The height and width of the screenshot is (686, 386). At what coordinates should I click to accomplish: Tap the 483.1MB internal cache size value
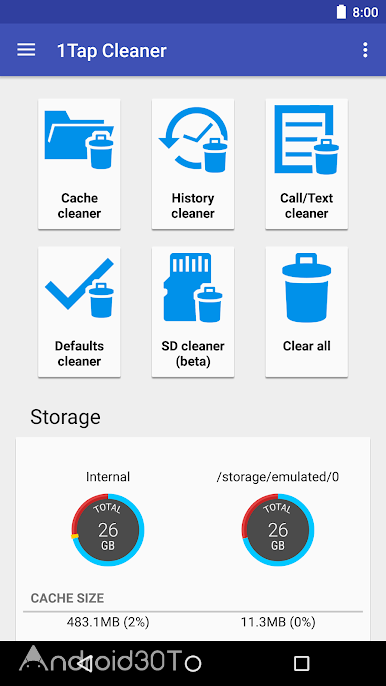point(108,622)
